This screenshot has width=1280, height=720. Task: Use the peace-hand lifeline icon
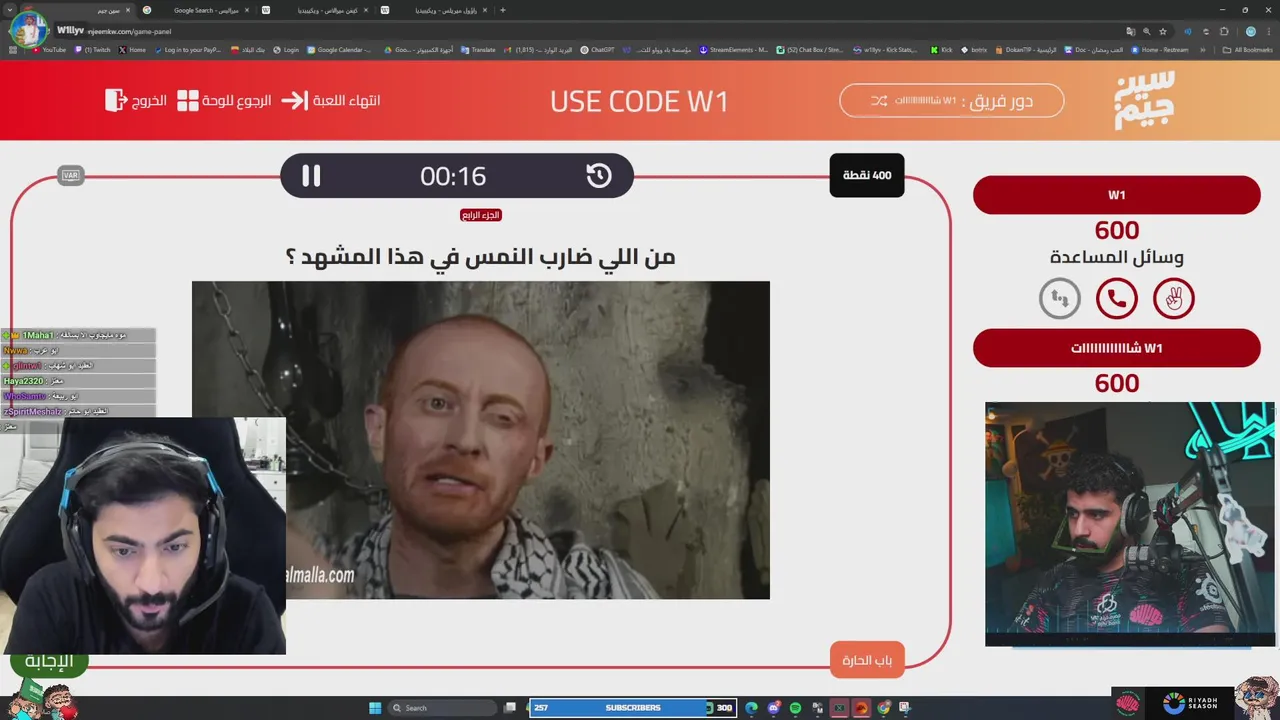(1174, 298)
